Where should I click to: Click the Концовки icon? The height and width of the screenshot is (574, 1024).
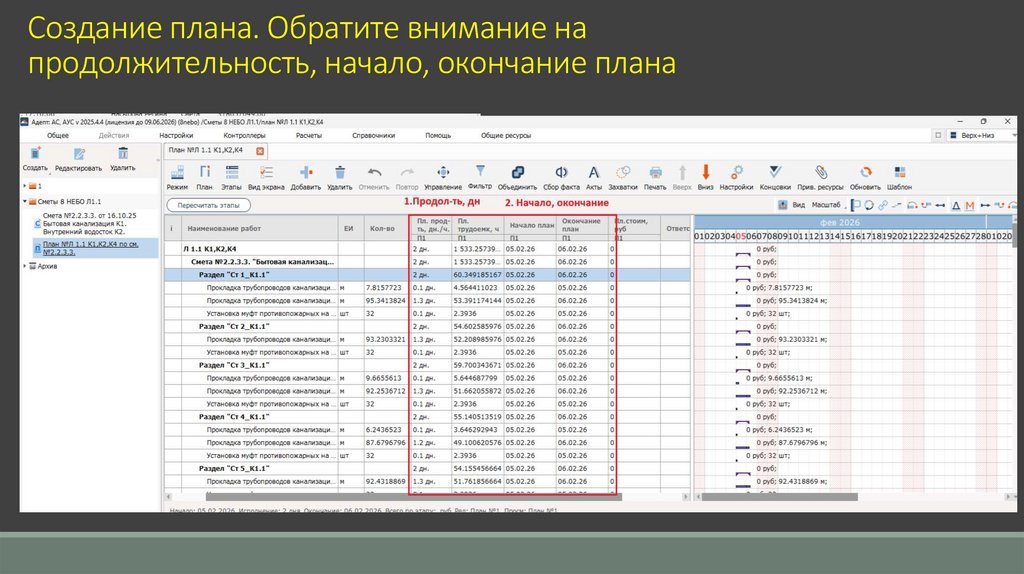[x=775, y=172]
